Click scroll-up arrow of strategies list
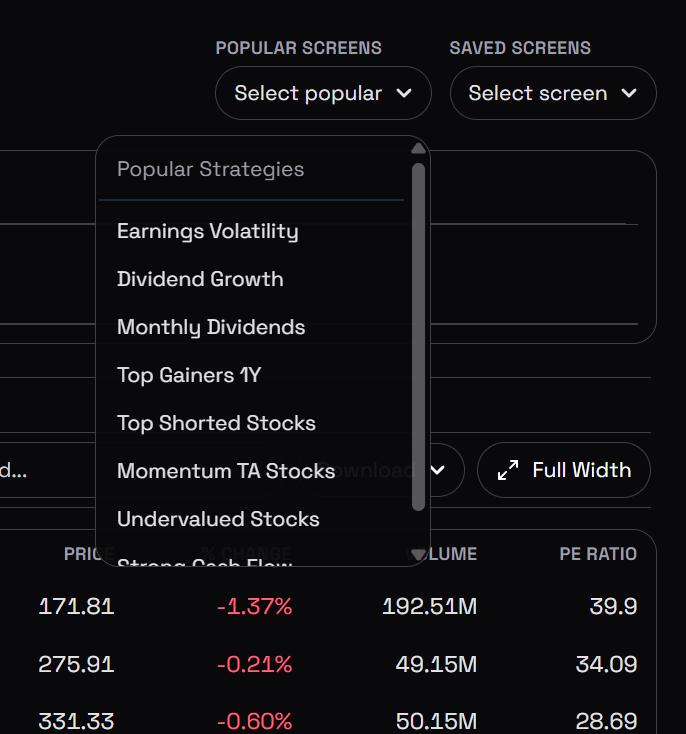The image size is (686, 734). click(418, 148)
